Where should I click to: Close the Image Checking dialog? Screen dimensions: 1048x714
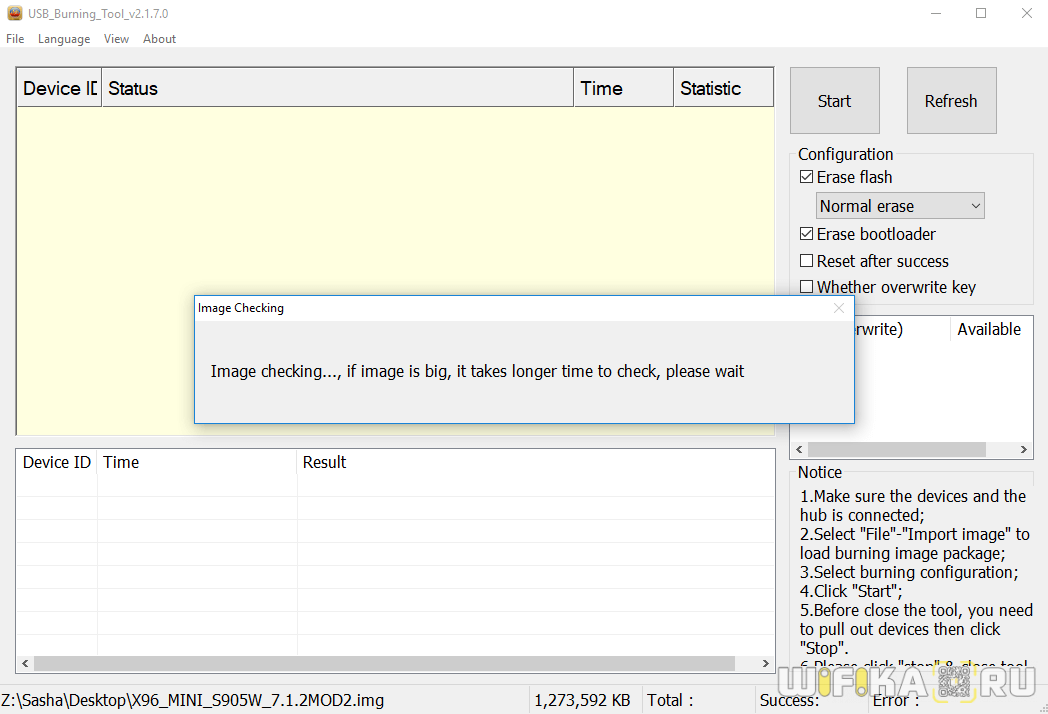click(x=839, y=308)
